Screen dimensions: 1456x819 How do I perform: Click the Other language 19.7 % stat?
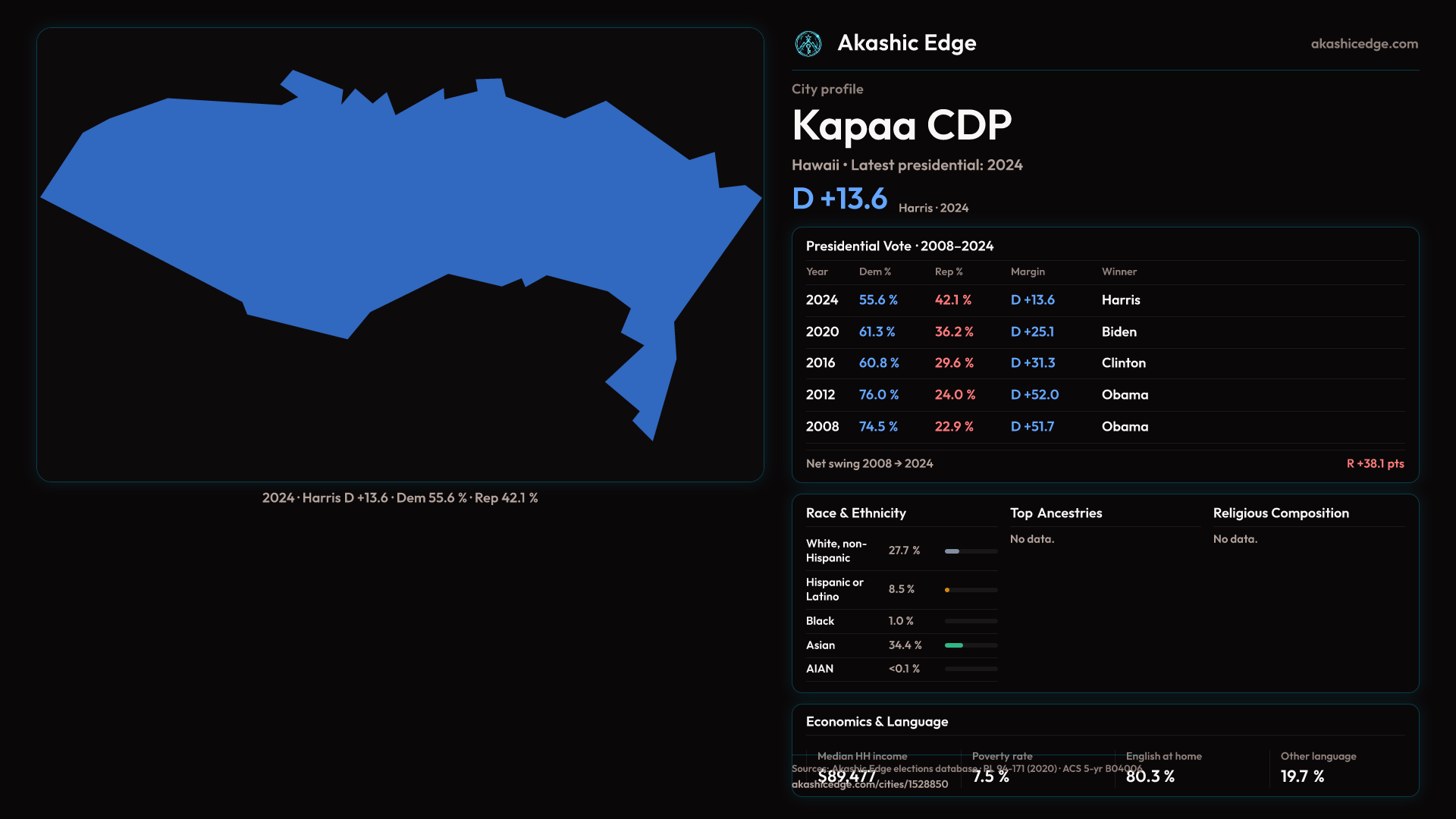click(1302, 776)
